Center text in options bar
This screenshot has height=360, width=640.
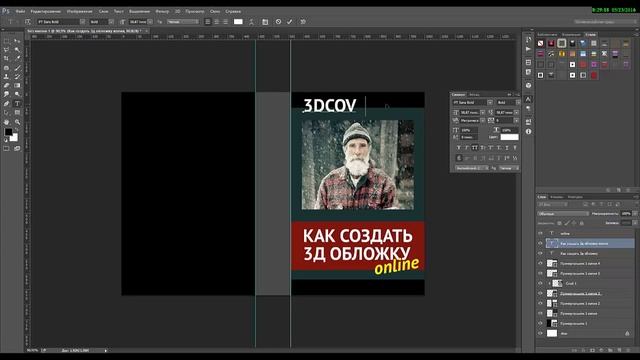tap(217, 22)
